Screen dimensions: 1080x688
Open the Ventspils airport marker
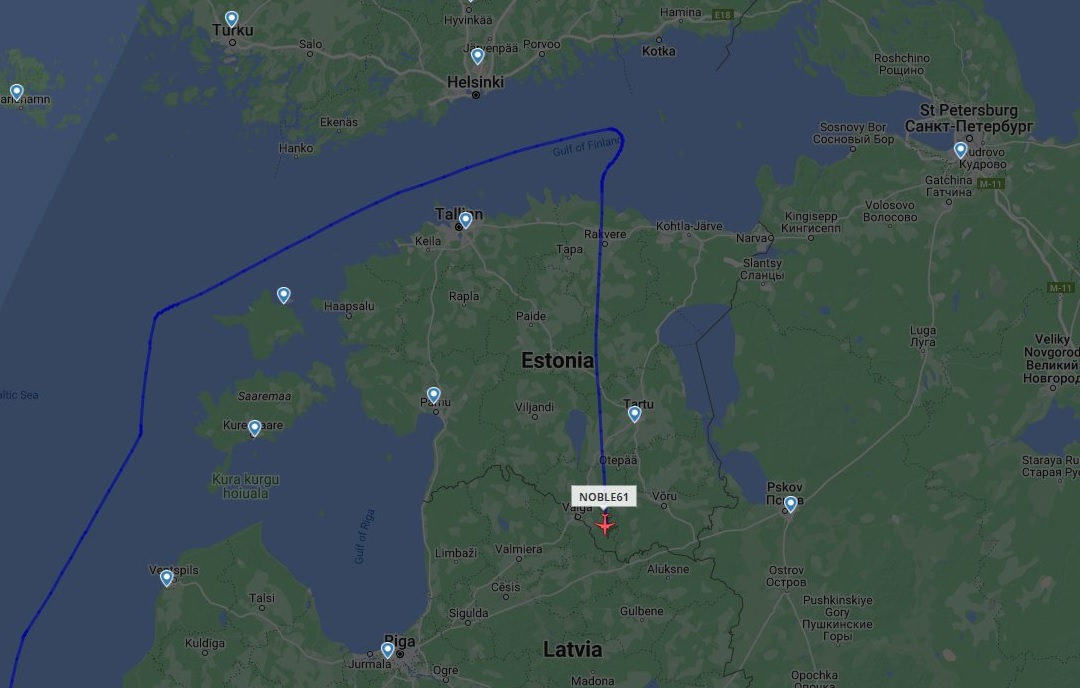click(167, 578)
